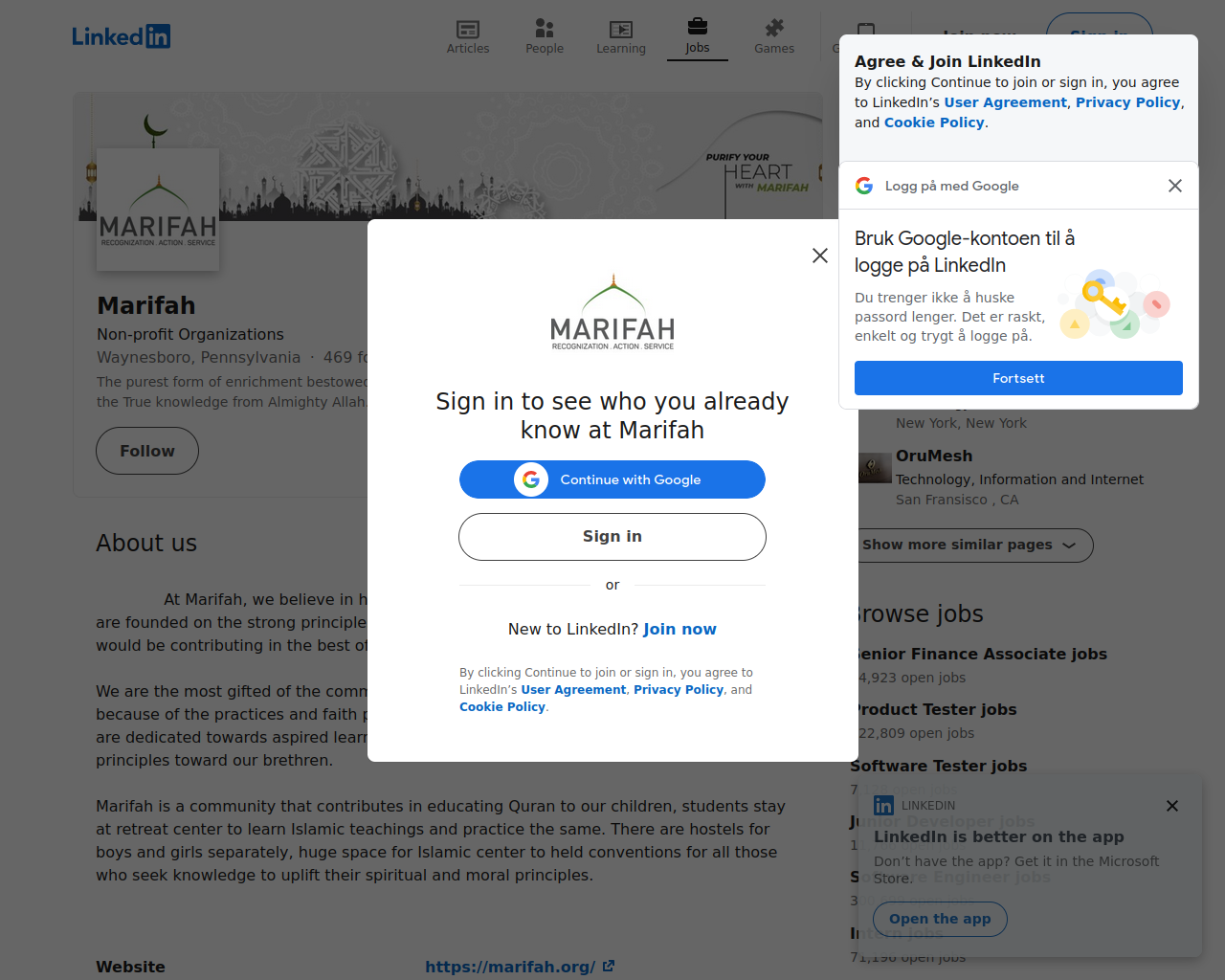Click the Sign in button in modal

(x=612, y=537)
